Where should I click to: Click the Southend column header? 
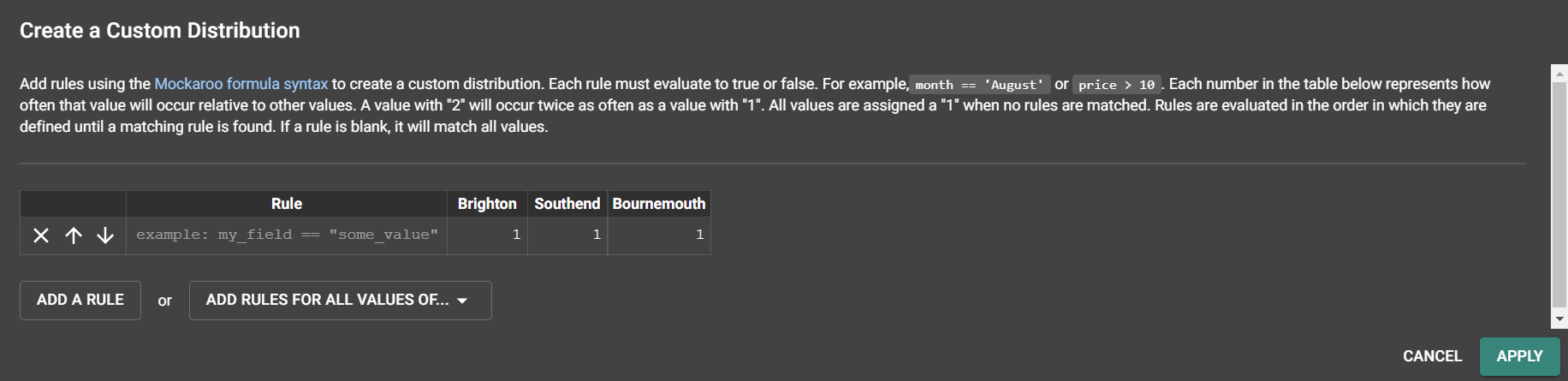567,204
